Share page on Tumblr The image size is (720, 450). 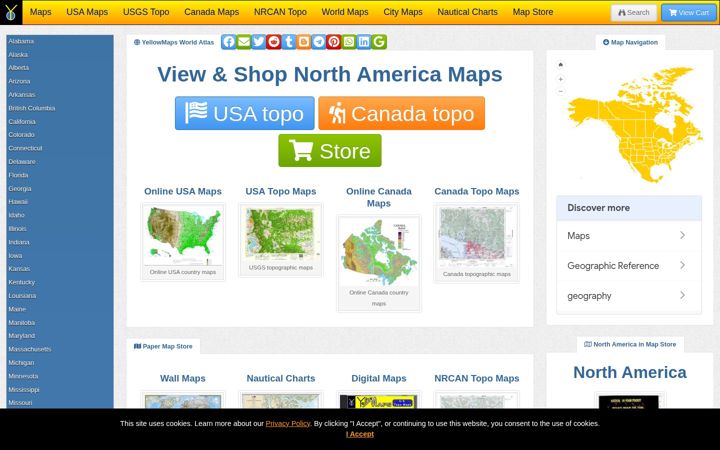[x=289, y=42]
